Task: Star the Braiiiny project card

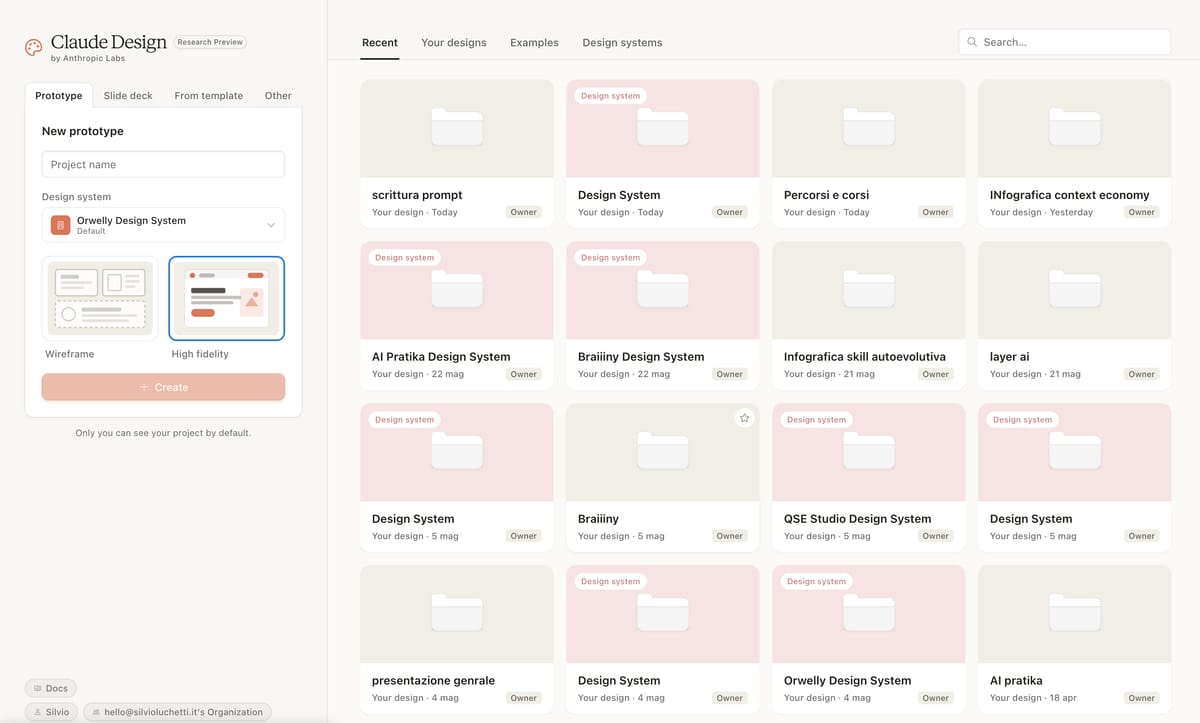Action: [744, 418]
